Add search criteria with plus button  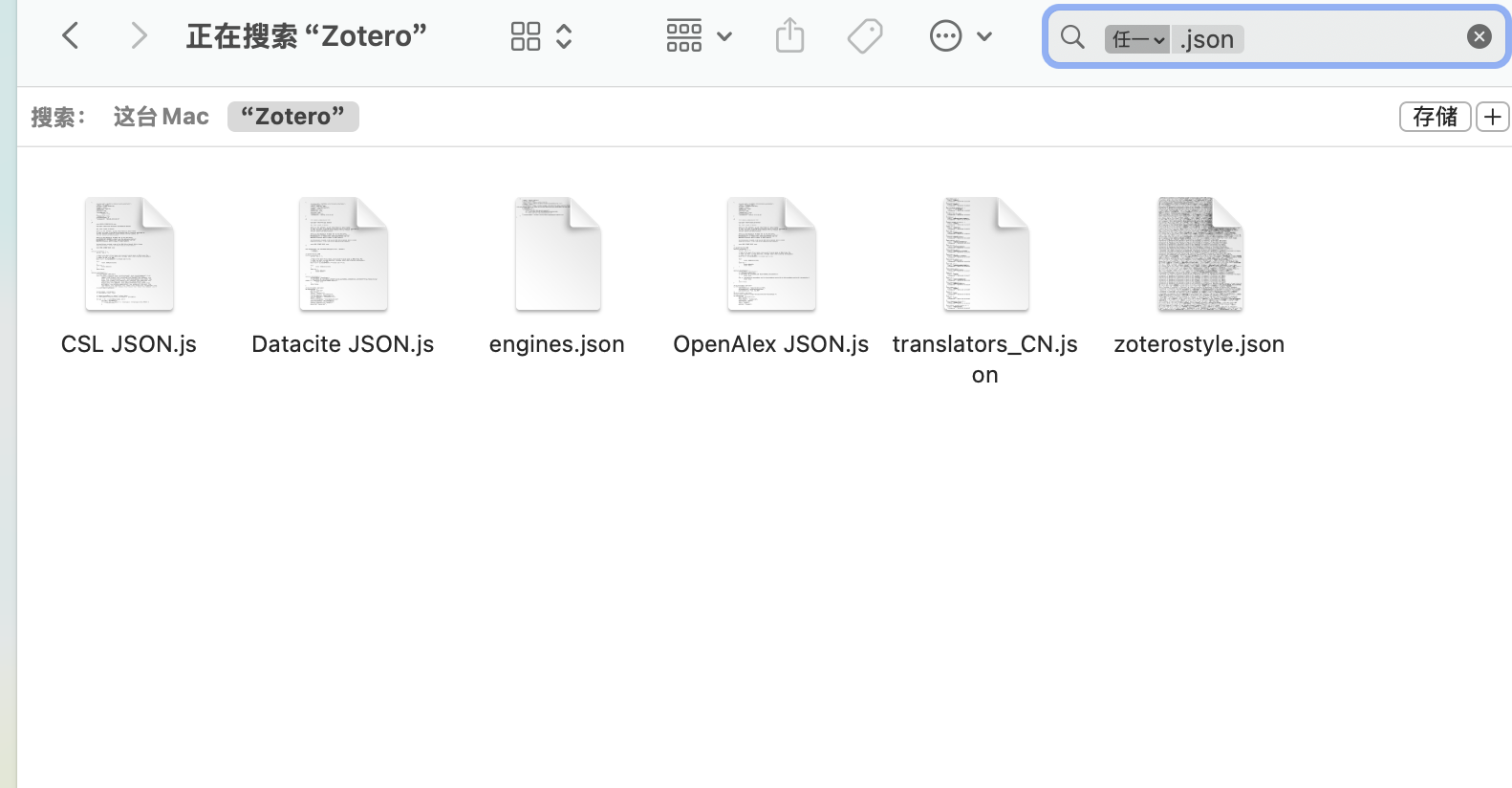click(x=1493, y=117)
